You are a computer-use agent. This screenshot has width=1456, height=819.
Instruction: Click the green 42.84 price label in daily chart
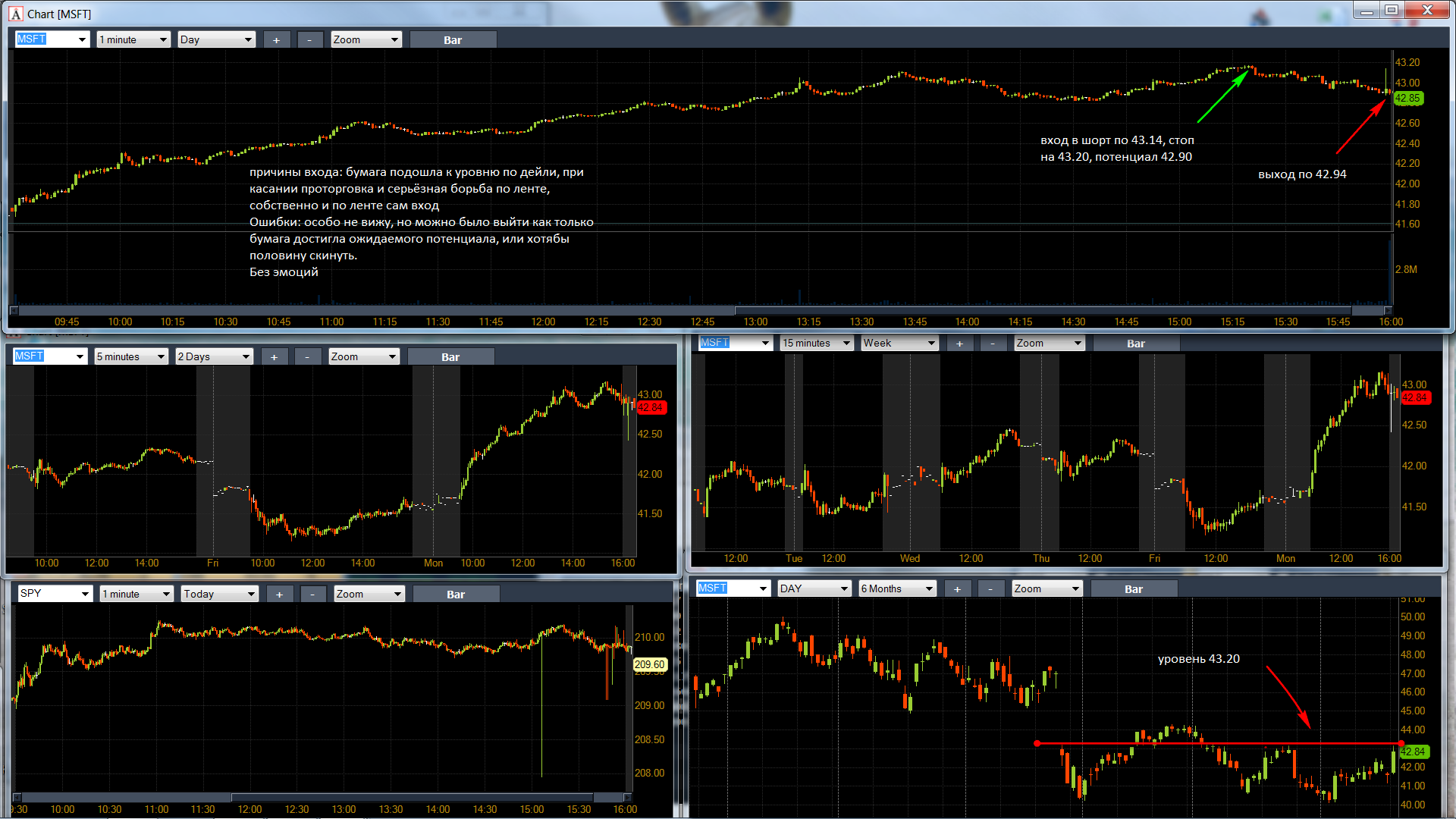tap(1414, 752)
